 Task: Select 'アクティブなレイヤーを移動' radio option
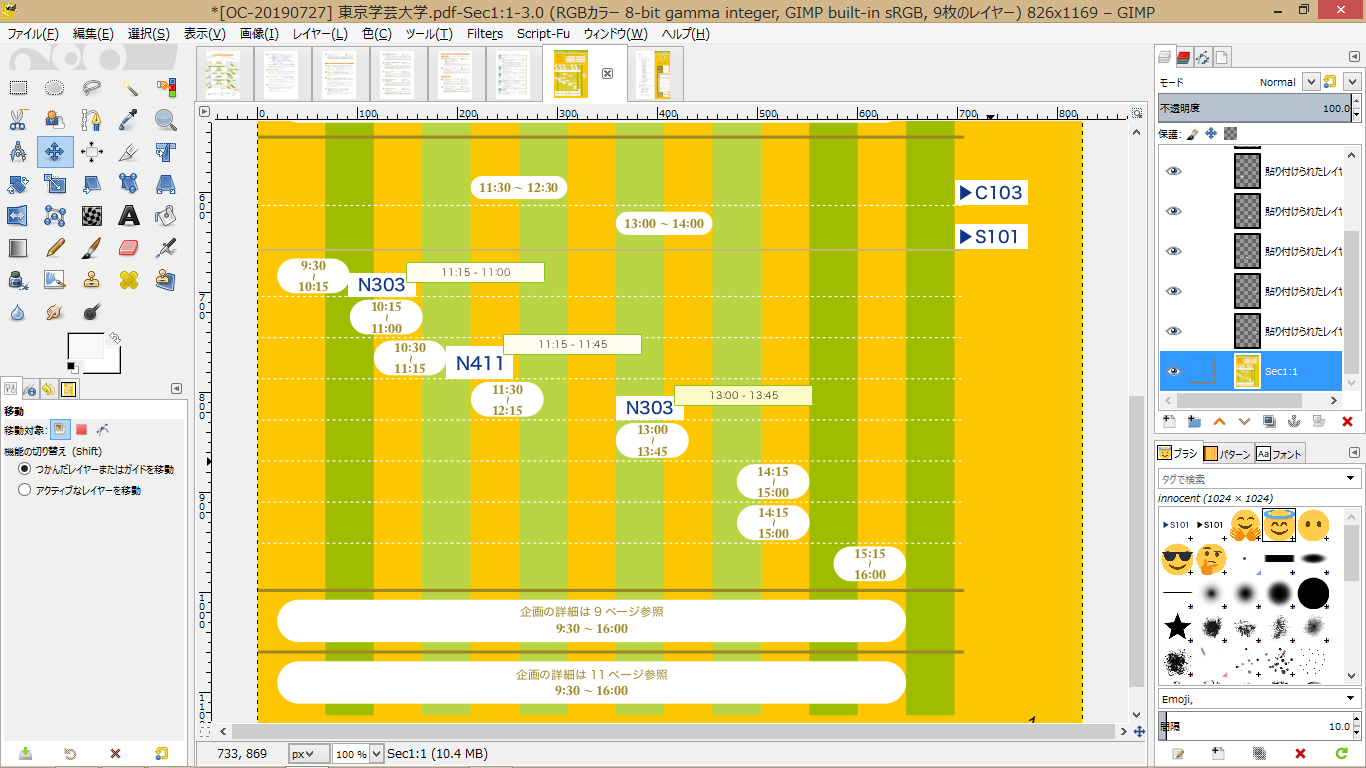tap(25, 490)
